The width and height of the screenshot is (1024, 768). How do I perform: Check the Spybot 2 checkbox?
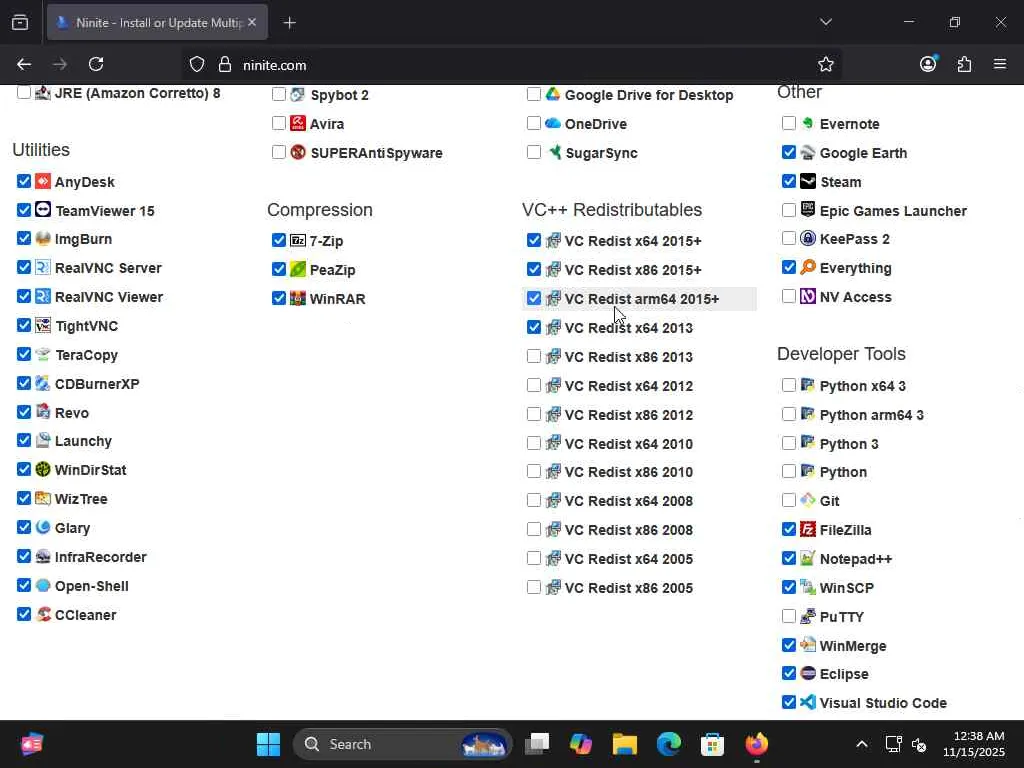(x=279, y=94)
